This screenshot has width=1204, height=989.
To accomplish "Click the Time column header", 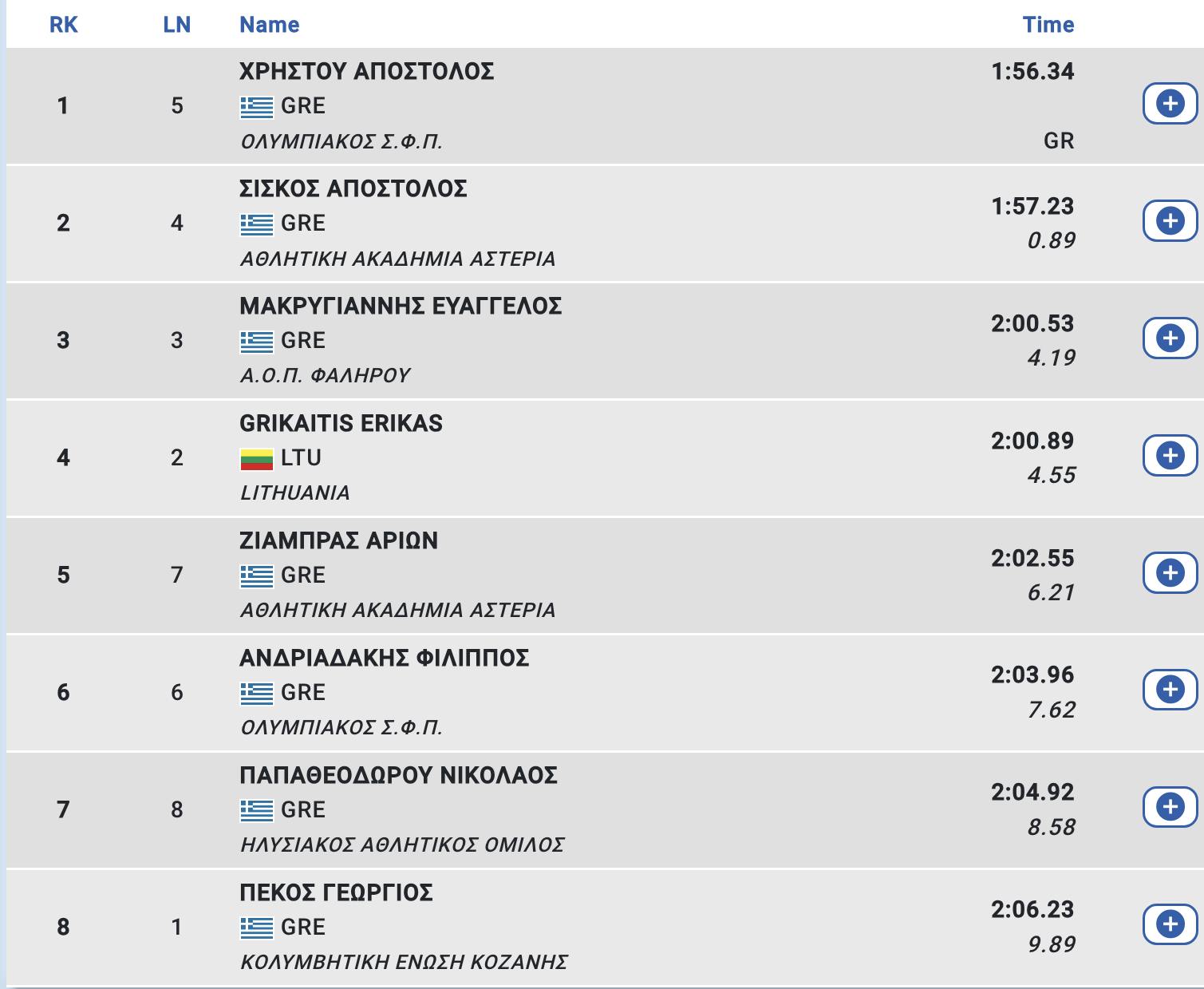I will pyautogui.click(x=1048, y=25).
